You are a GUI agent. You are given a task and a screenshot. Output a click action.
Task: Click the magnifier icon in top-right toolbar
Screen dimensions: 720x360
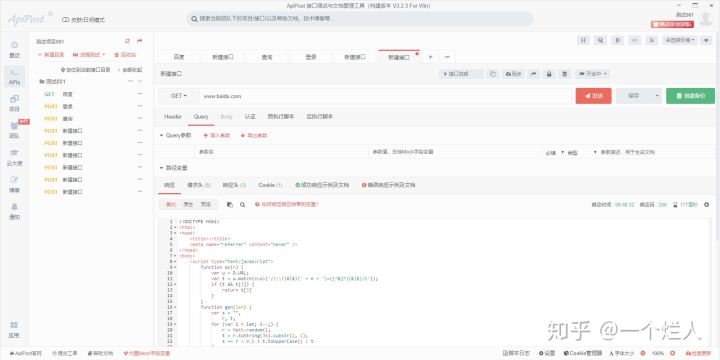[x=600, y=40]
